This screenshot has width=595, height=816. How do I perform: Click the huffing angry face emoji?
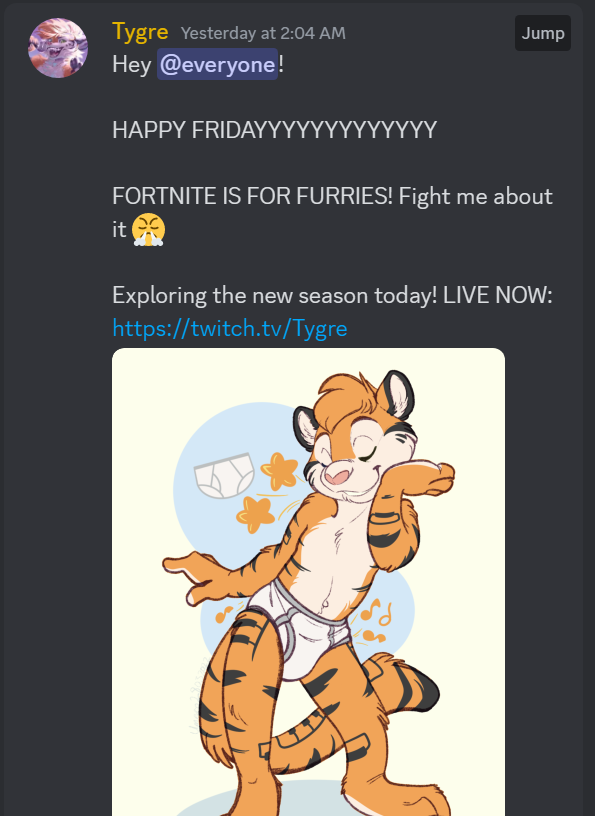tap(148, 230)
